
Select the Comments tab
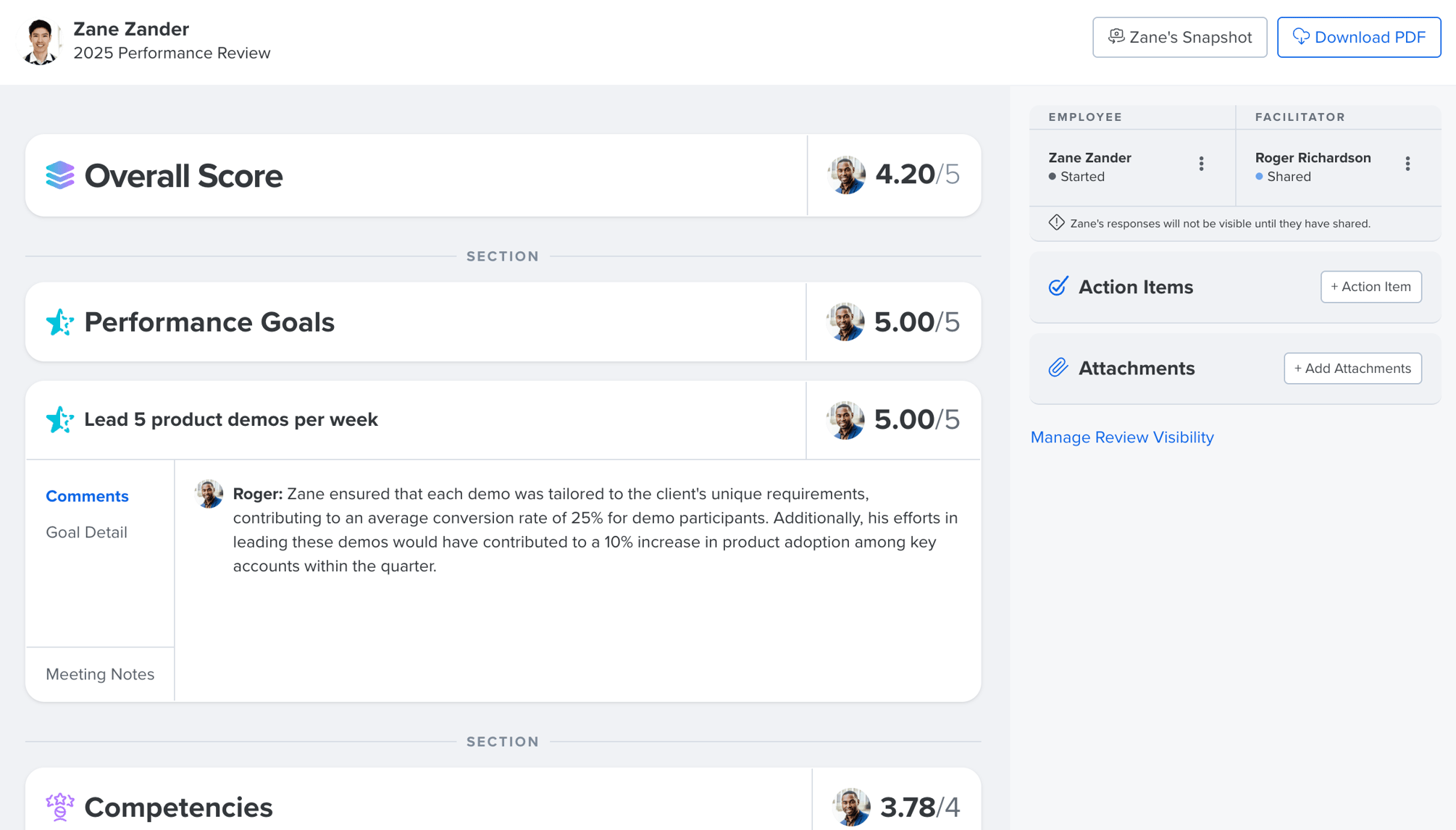pos(87,495)
